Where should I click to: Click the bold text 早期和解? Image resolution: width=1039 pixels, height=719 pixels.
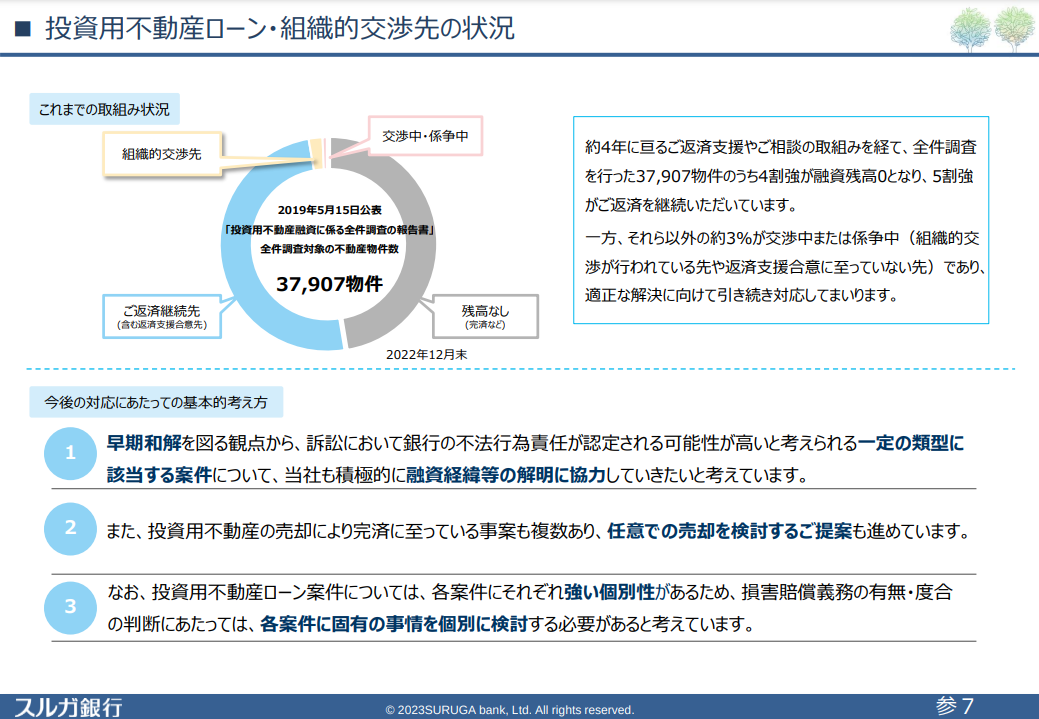[144, 443]
